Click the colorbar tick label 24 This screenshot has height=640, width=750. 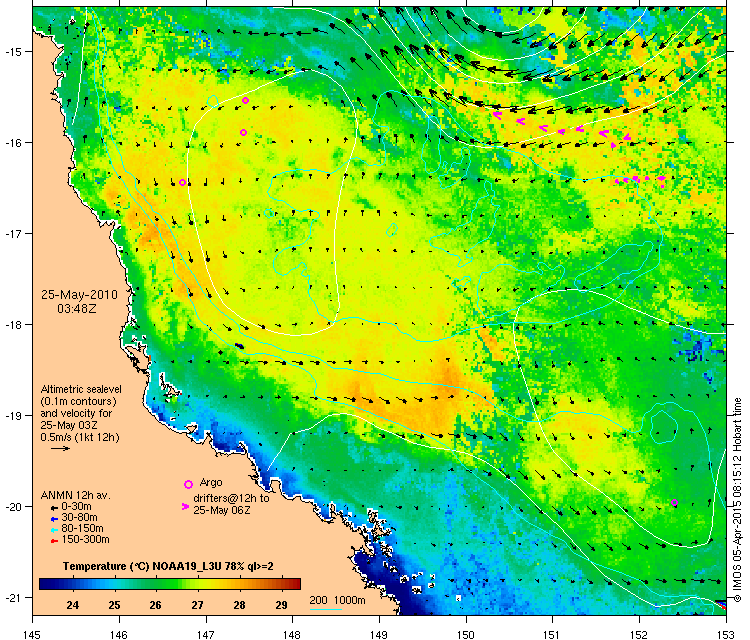73,606
